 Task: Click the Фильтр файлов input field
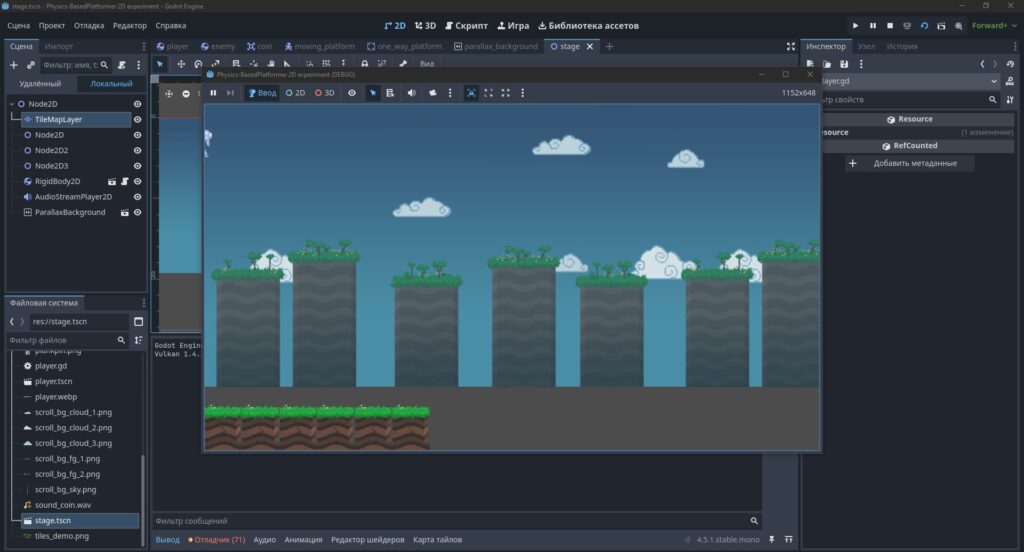tap(62, 340)
